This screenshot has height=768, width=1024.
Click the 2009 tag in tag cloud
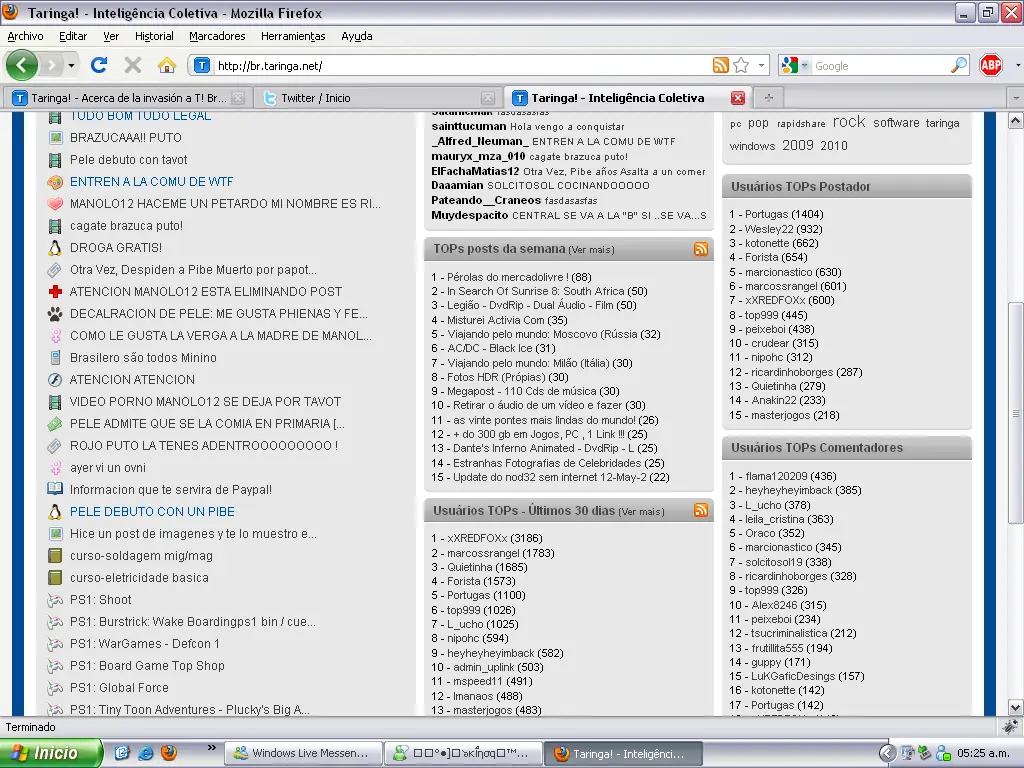click(797, 145)
